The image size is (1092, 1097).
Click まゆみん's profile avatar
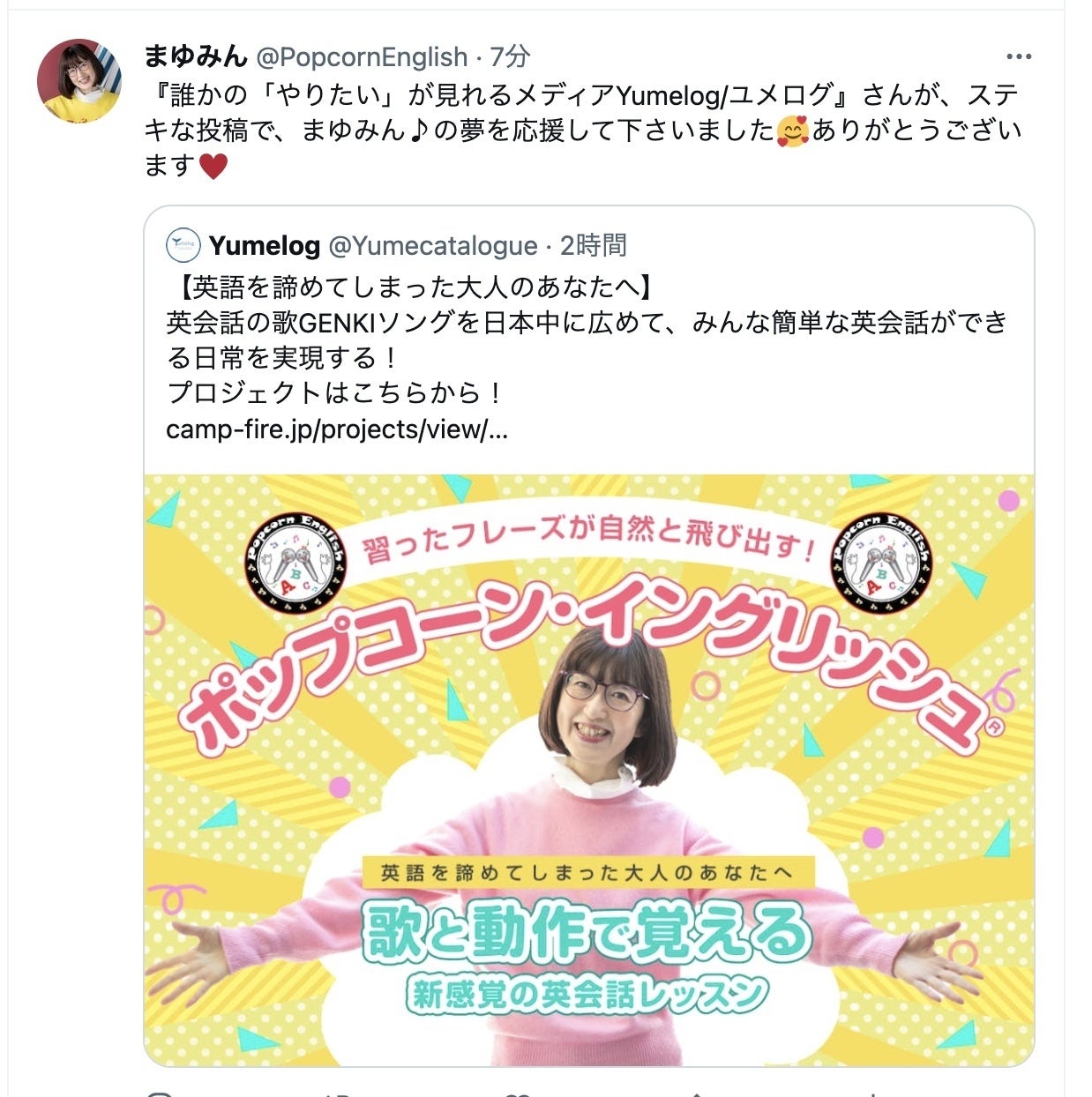[x=79, y=80]
